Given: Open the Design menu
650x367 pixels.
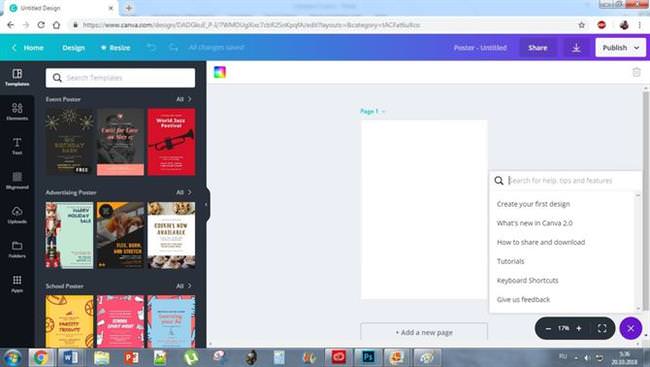Looking at the screenshot, I should click(x=73, y=48).
